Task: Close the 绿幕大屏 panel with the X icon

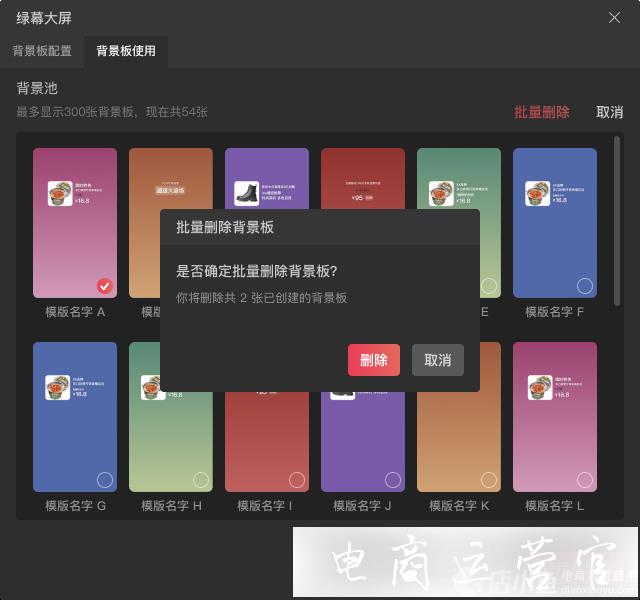Action: pyautogui.click(x=614, y=18)
